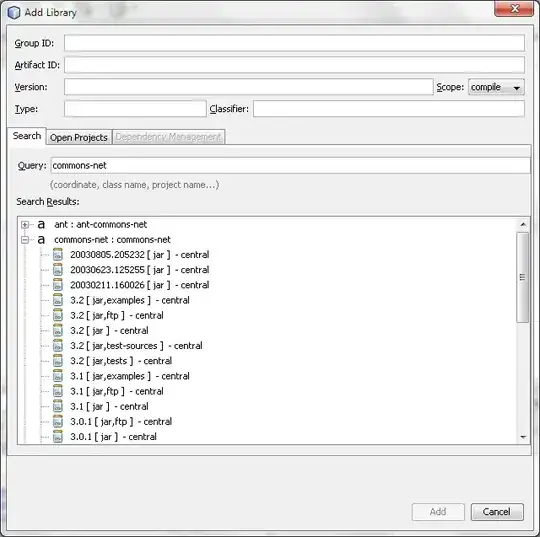Click the Group ID input field

294,43
